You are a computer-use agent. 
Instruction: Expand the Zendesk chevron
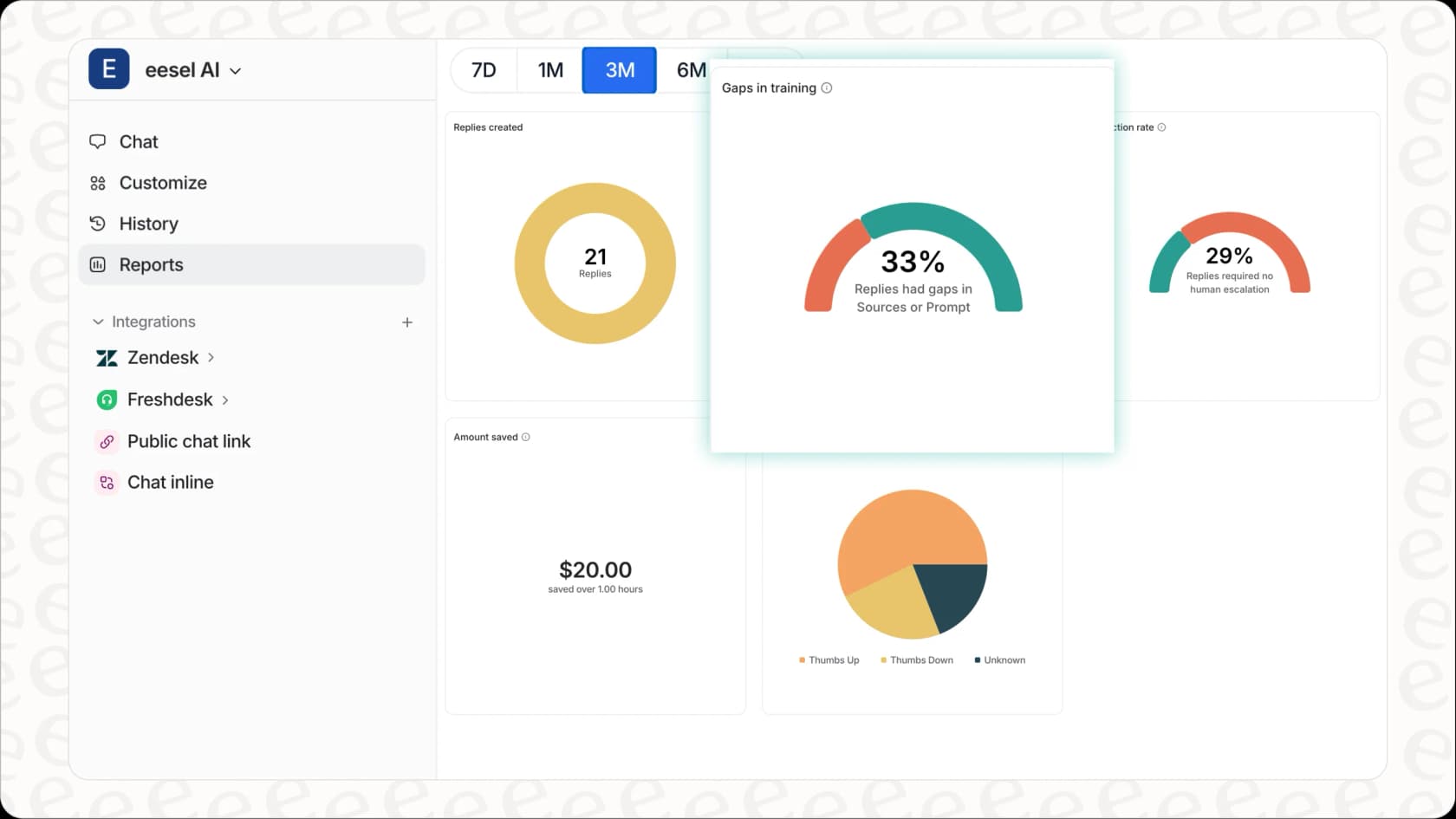pos(211,357)
